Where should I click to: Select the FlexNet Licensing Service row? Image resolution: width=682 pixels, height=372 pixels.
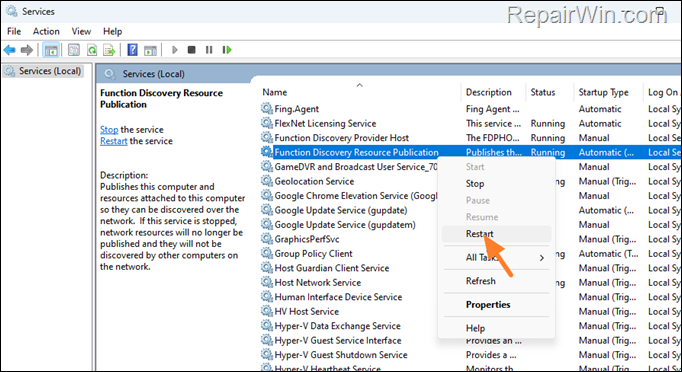point(471,123)
